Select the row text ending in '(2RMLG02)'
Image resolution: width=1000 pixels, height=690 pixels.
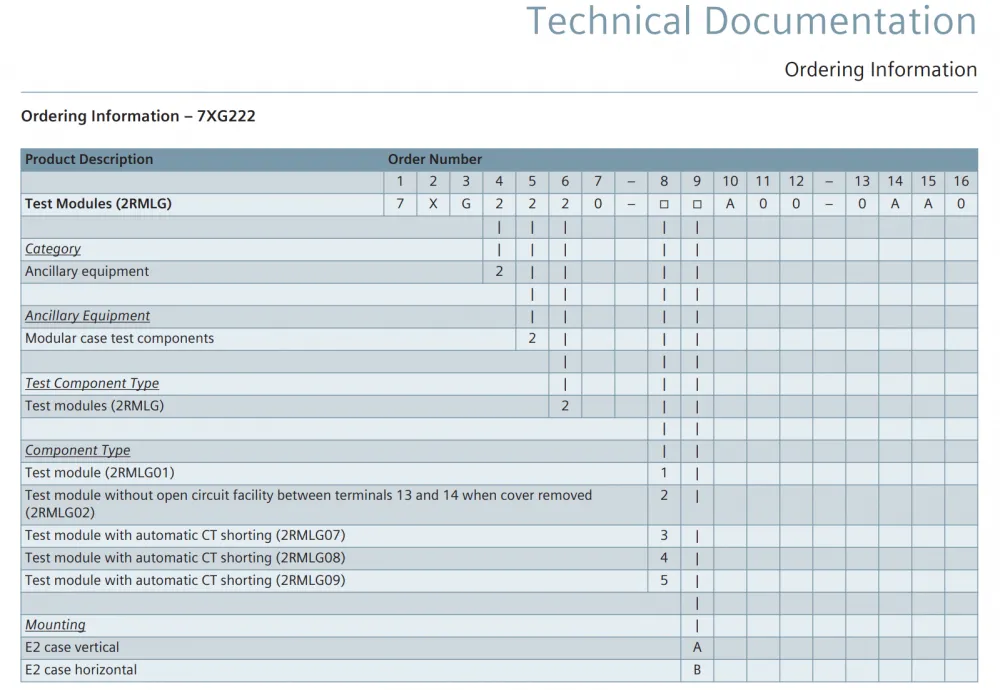pyautogui.click(x=309, y=504)
